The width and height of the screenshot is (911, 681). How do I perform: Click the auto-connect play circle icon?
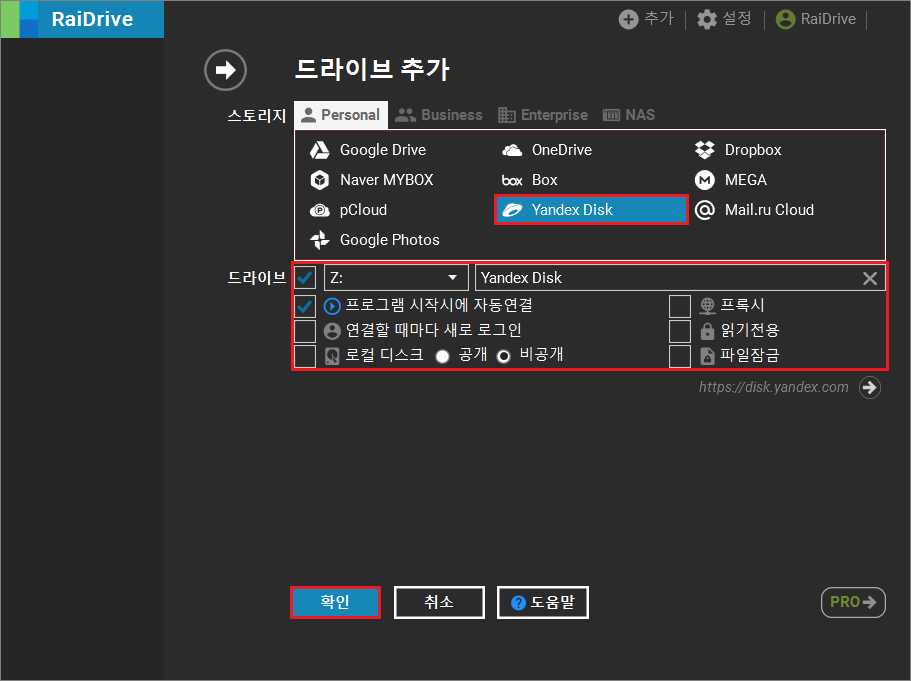tap(332, 306)
